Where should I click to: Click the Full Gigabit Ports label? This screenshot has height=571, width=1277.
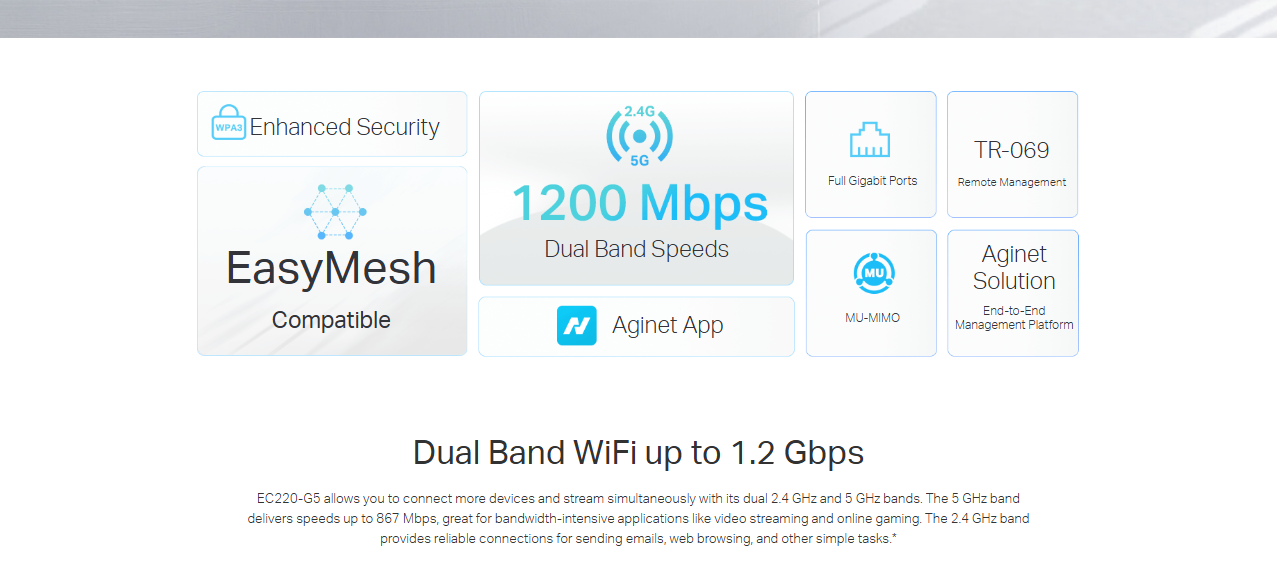[872, 181]
